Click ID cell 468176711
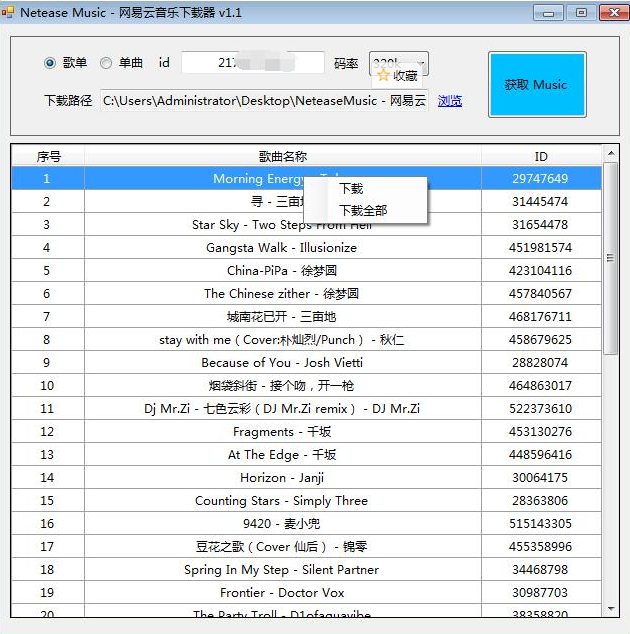 (x=541, y=317)
